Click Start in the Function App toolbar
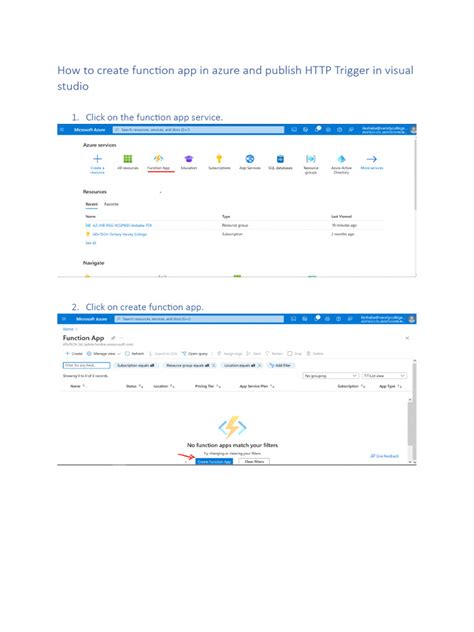 (x=254, y=353)
